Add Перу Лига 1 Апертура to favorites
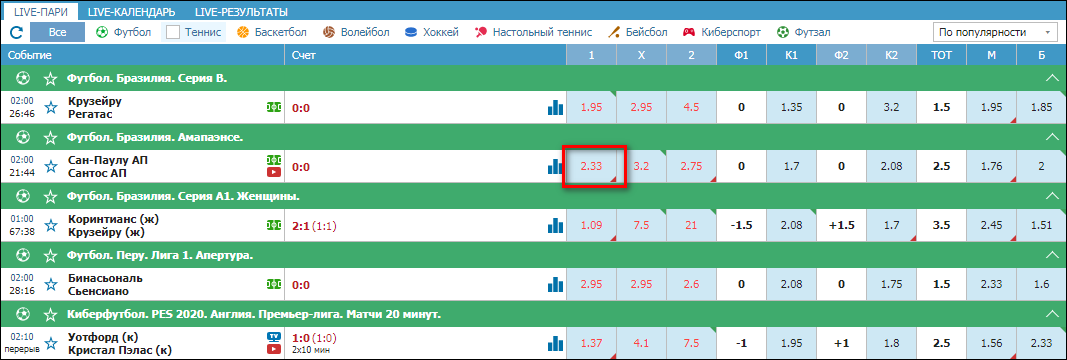1067x360 pixels. pos(50,255)
